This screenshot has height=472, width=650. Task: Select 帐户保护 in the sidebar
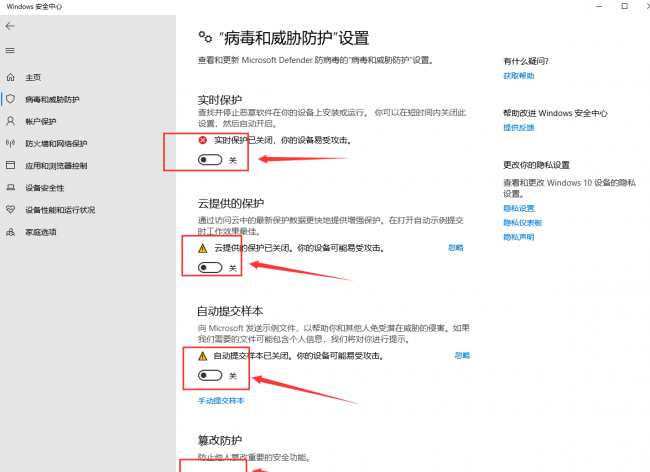[x=41, y=121]
